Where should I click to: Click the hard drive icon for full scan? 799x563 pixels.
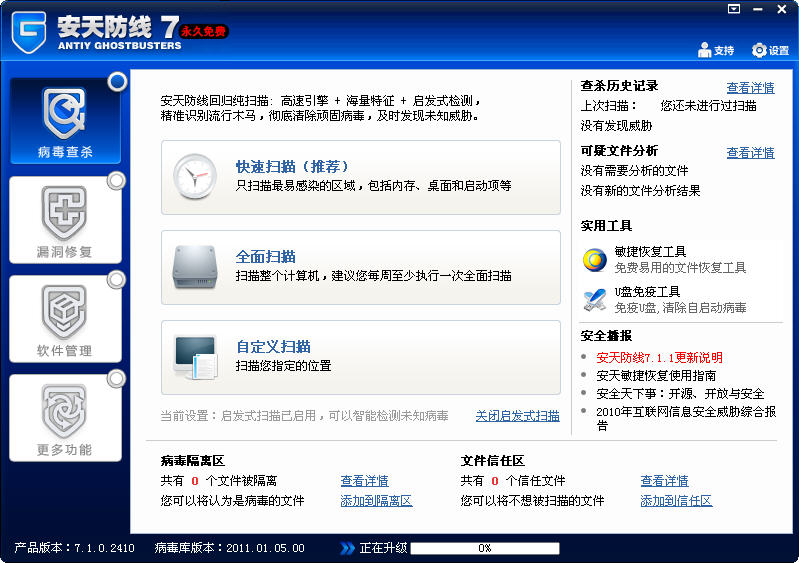[195, 266]
